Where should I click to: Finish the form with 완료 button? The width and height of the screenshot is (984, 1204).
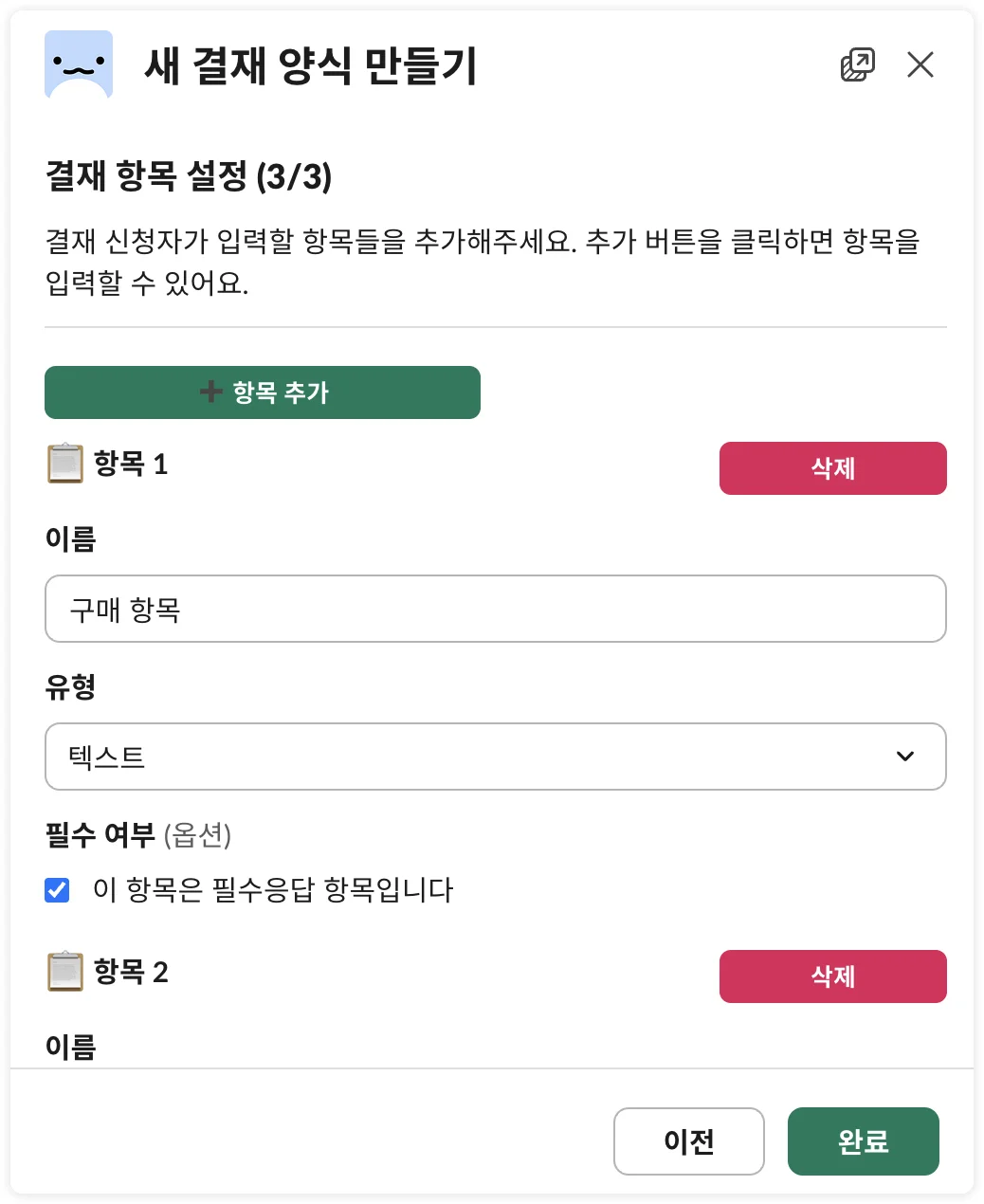tap(863, 1141)
